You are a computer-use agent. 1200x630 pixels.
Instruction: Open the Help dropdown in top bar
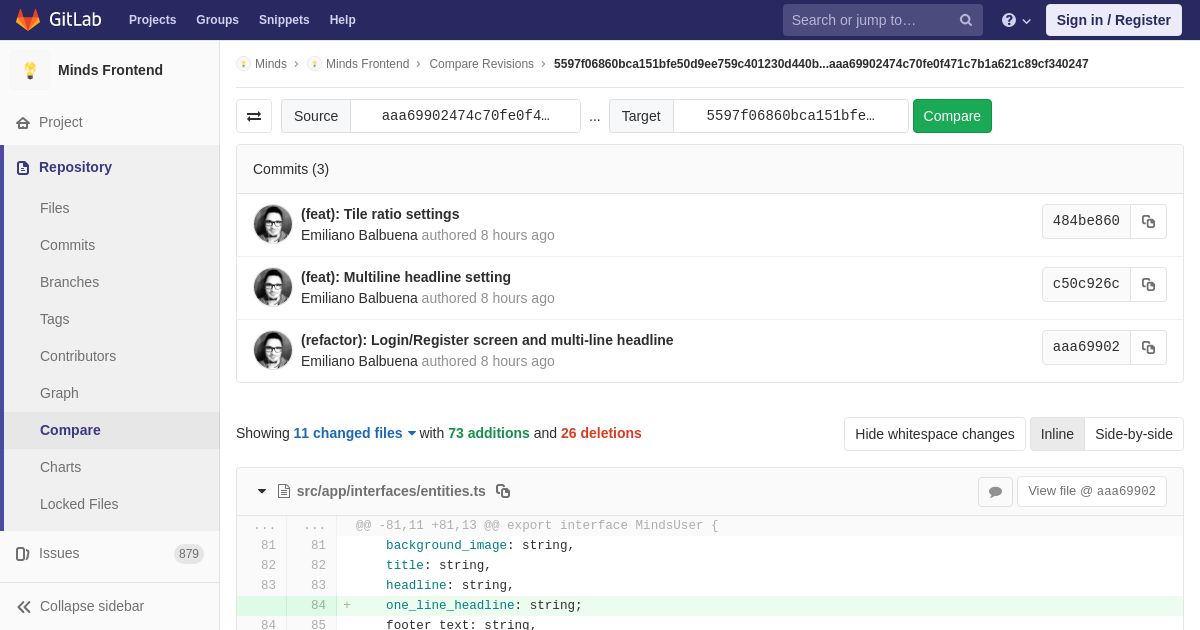(1016, 20)
